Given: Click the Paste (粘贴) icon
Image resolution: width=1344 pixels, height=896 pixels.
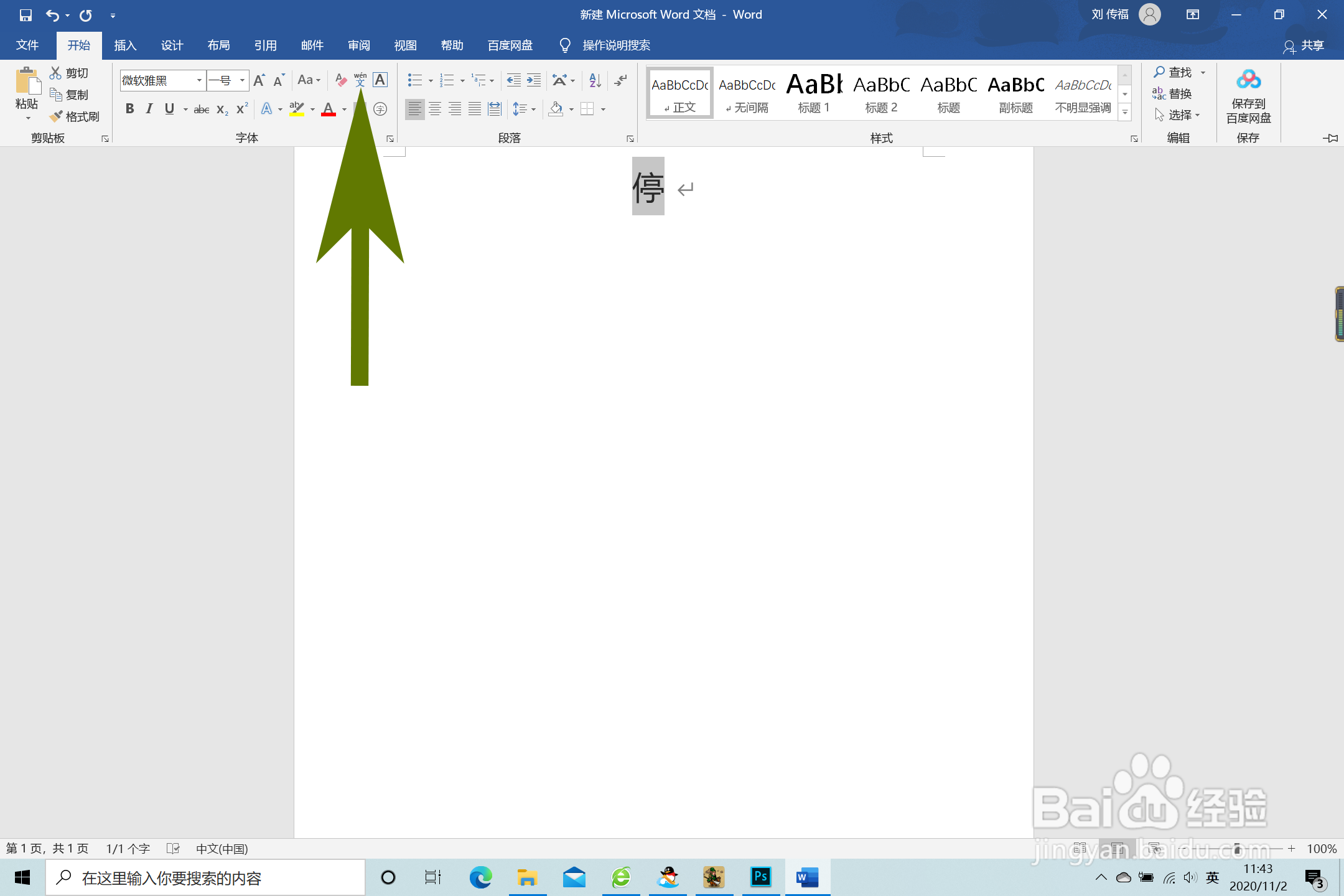Looking at the screenshot, I should click(x=27, y=81).
